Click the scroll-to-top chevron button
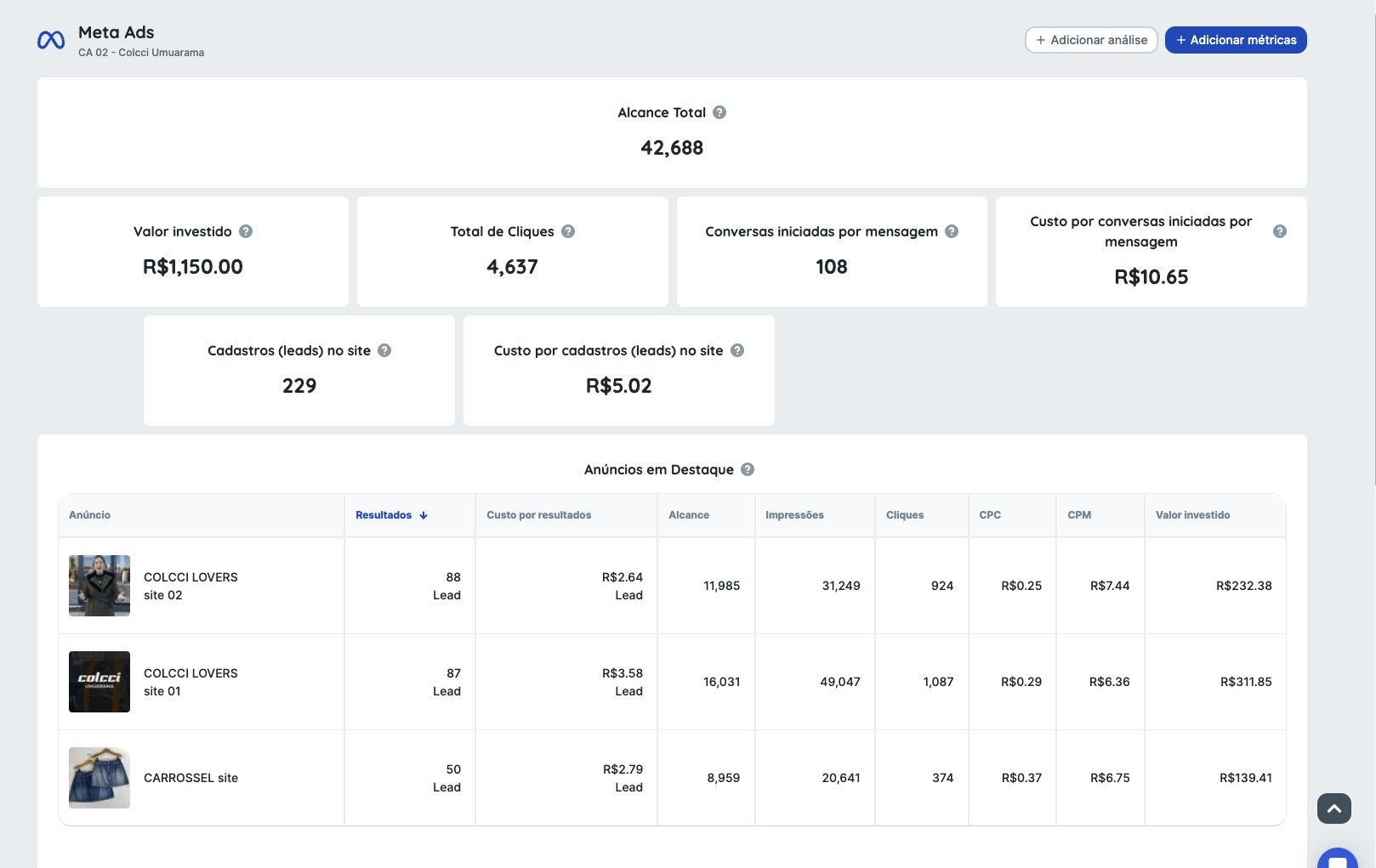1376x868 pixels. point(1334,808)
